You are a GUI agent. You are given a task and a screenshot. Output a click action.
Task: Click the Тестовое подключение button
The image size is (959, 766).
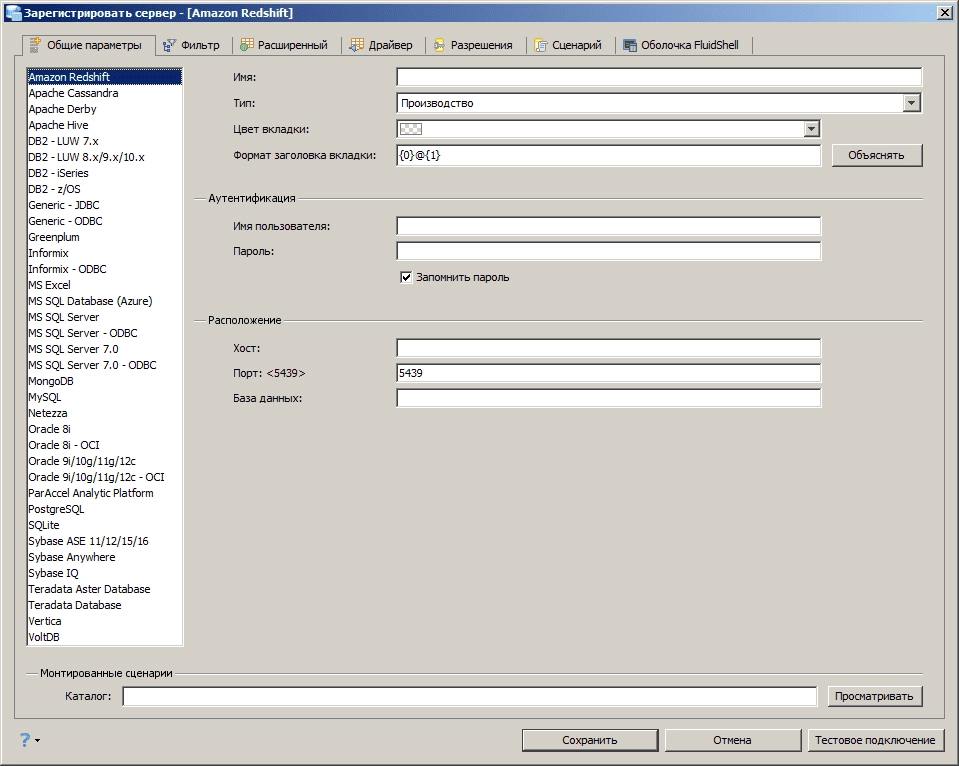click(x=875, y=740)
